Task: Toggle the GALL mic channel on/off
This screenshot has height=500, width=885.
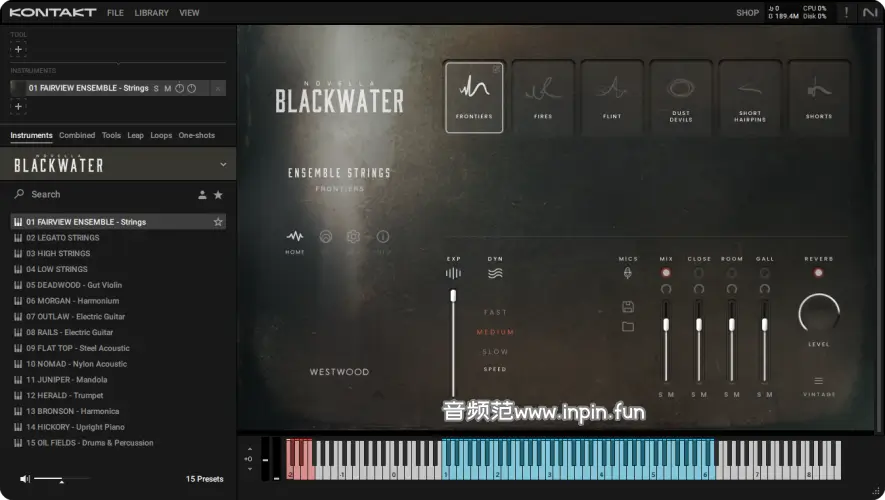Action: [x=765, y=273]
